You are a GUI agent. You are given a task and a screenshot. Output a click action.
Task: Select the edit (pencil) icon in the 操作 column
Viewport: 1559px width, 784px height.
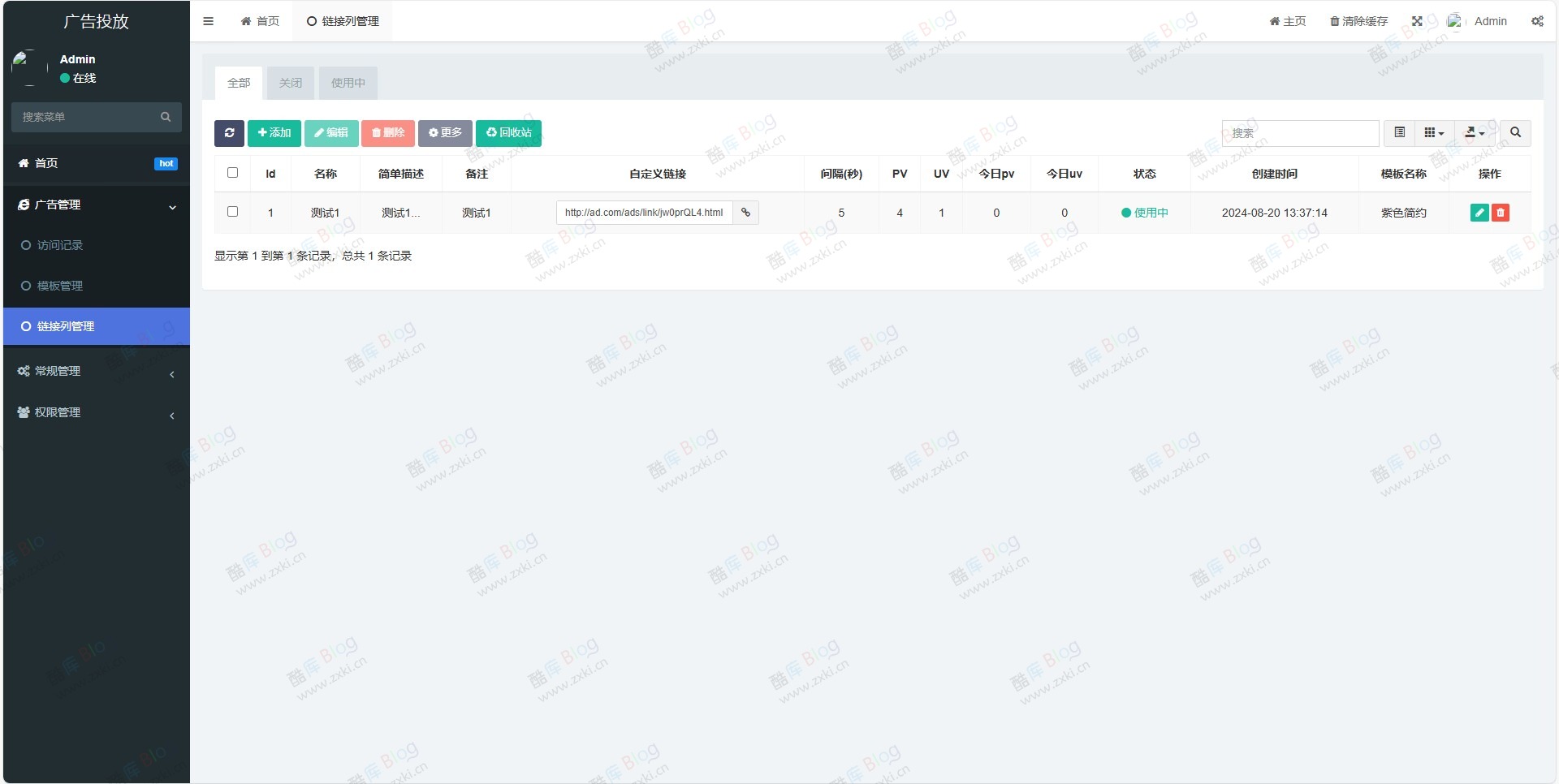point(1479,213)
